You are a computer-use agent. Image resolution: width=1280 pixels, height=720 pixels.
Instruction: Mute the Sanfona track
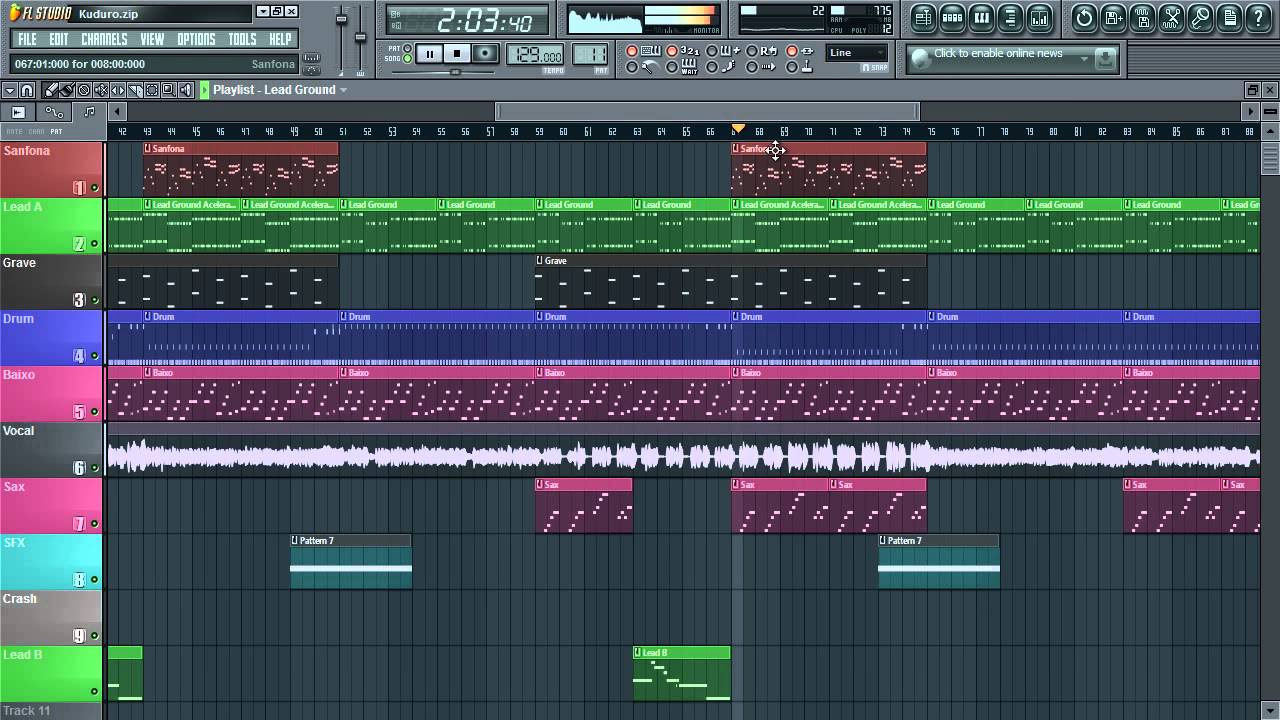95,187
